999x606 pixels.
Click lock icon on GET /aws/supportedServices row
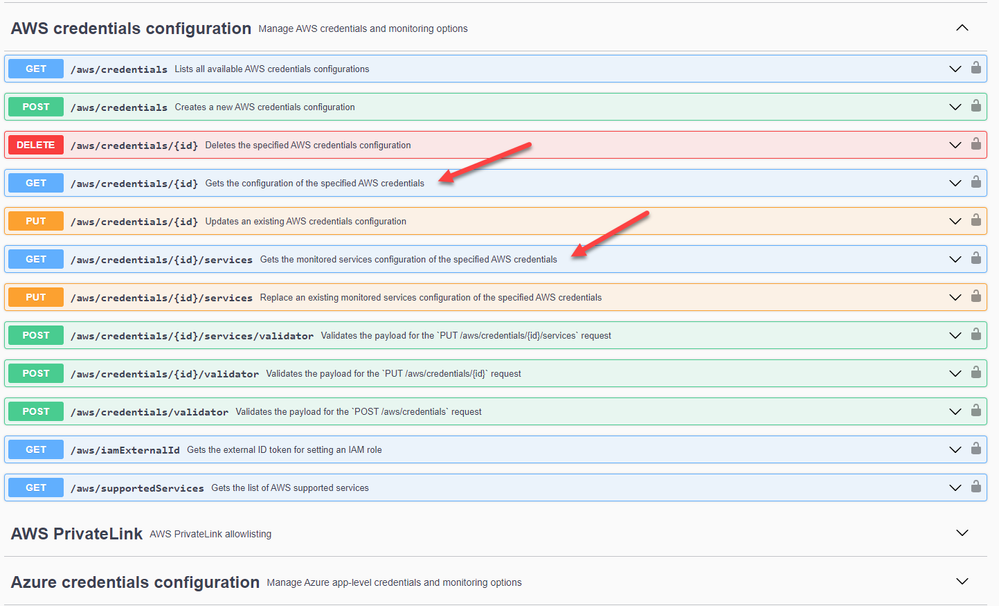point(975,488)
